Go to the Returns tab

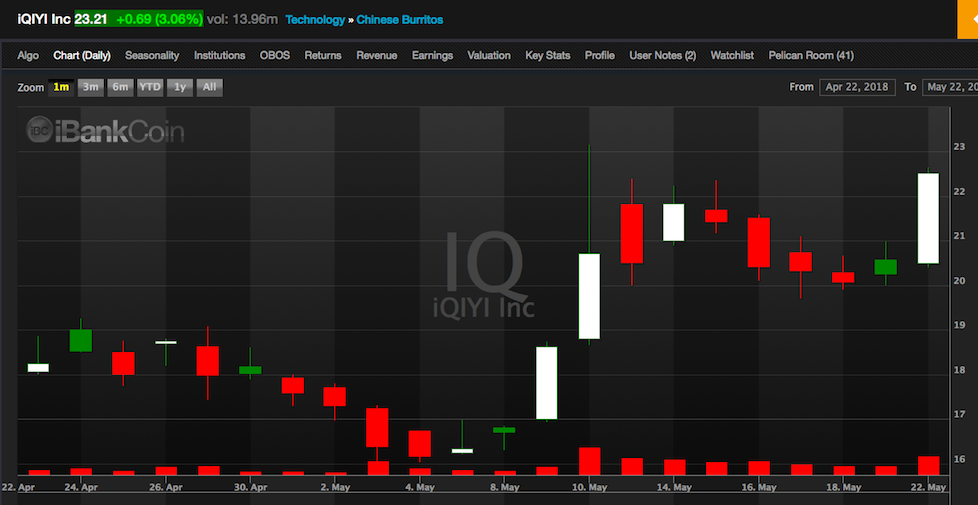tap(323, 55)
